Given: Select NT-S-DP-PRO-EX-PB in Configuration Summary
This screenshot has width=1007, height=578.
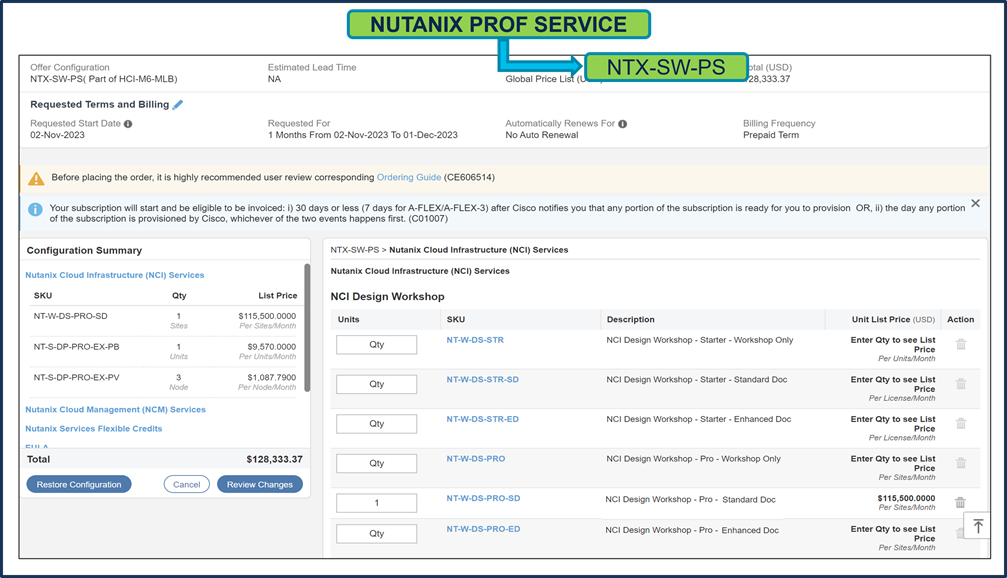Looking at the screenshot, I should 76,347.
